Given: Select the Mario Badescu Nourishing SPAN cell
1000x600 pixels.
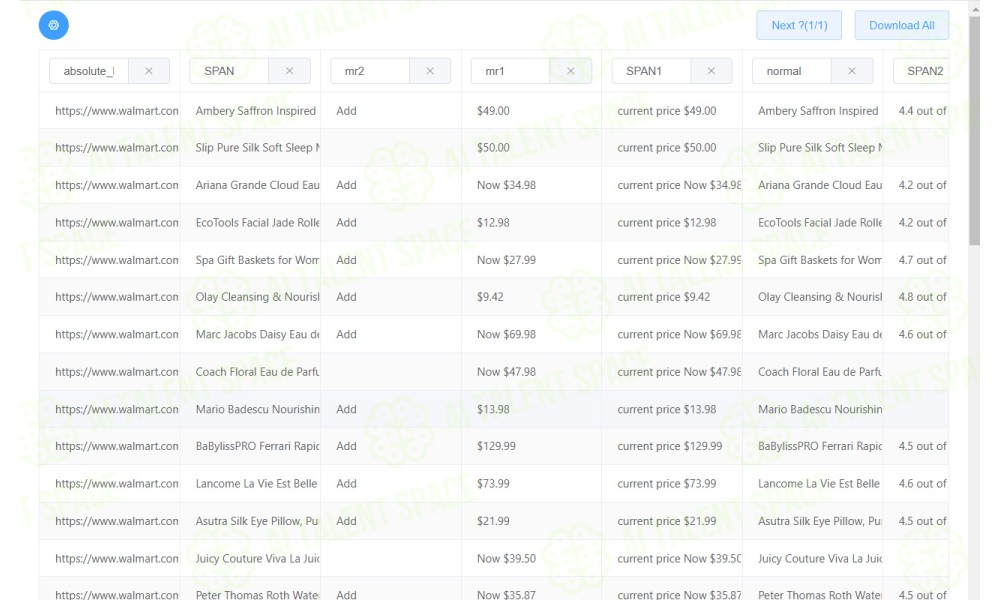Looking at the screenshot, I should (x=250, y=409).
